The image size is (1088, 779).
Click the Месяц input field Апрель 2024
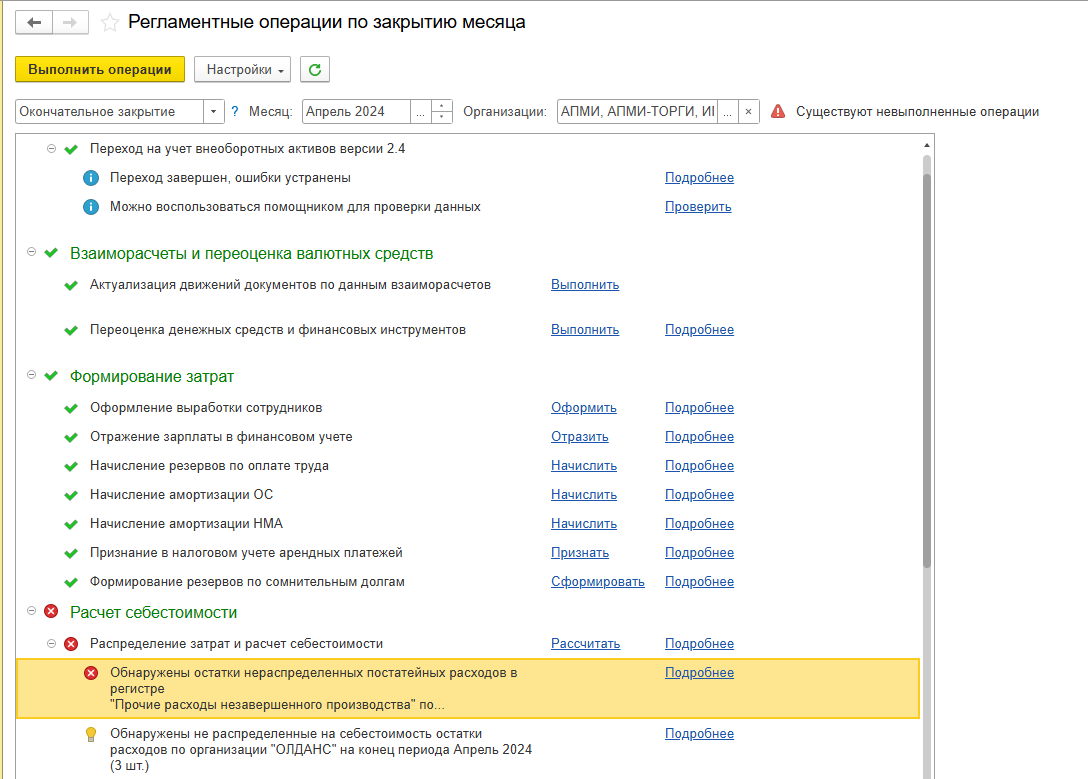[356, 111]
